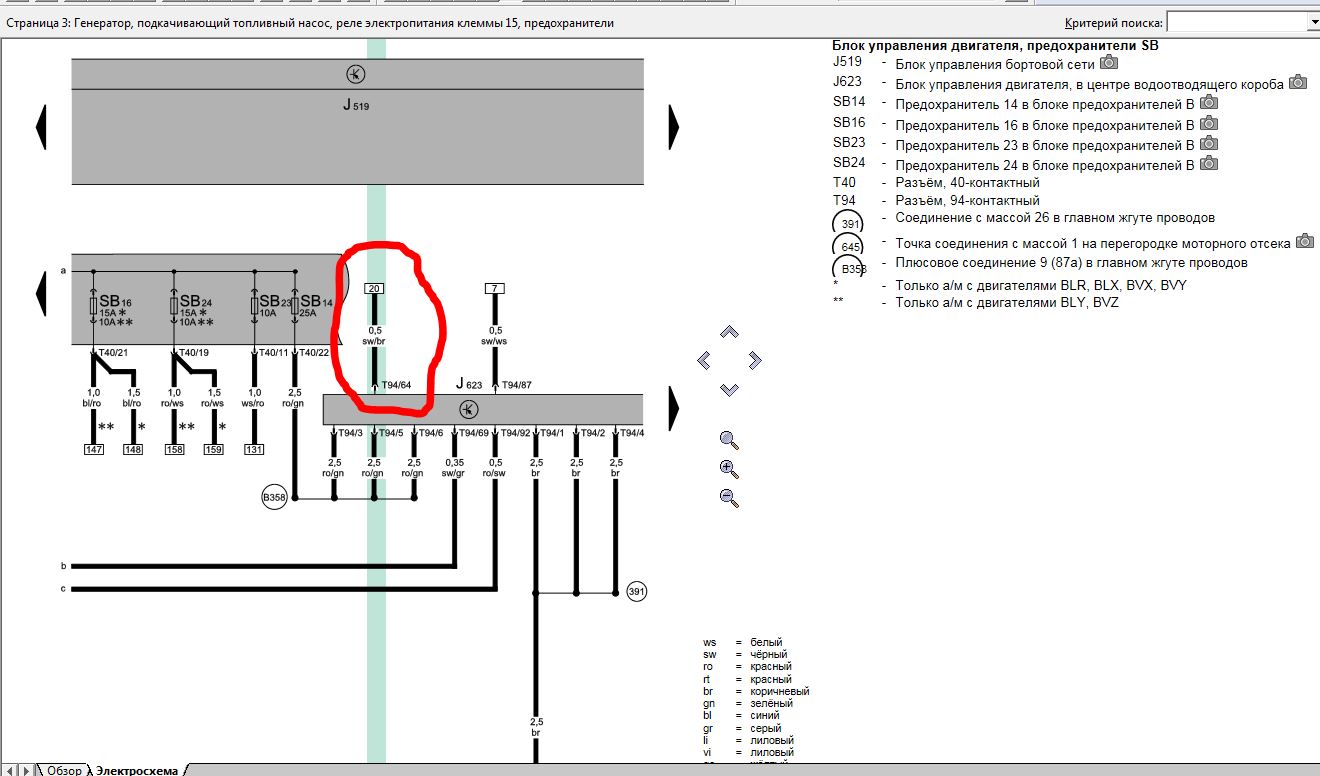The width and height of the screenshot is (1320, 776).
Task: Pan diagram left with the left chevron
Action: click(x=704, y=360)
